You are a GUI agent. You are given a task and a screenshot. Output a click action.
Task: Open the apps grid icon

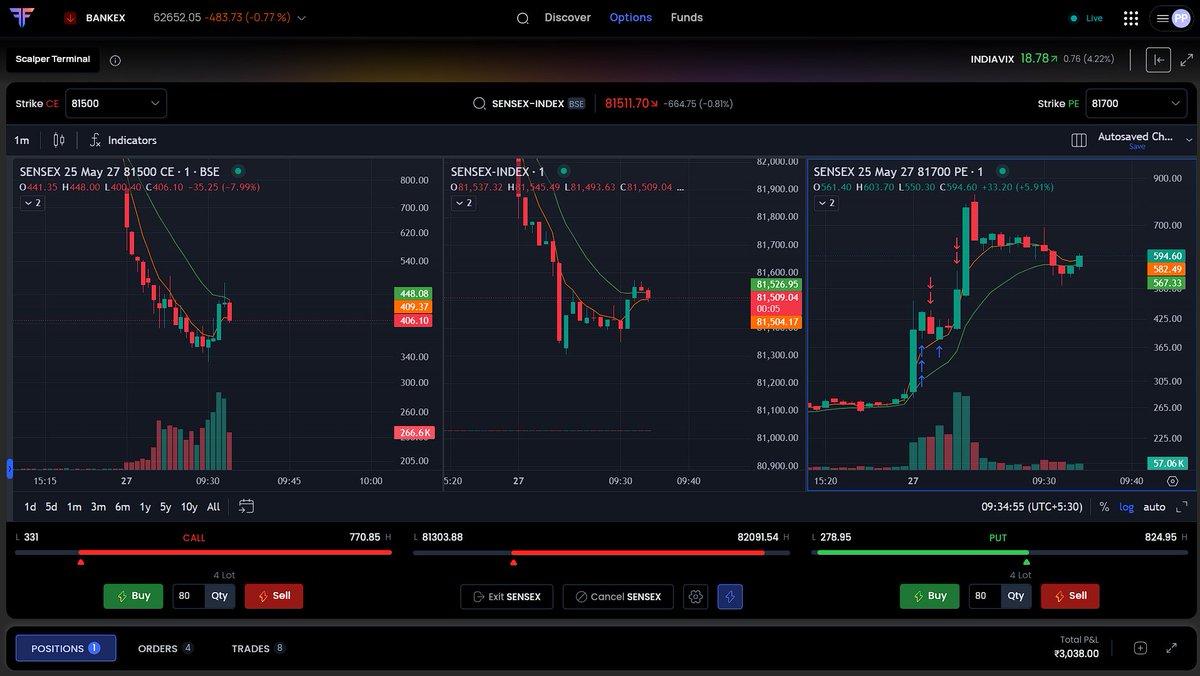[1131, 18]
